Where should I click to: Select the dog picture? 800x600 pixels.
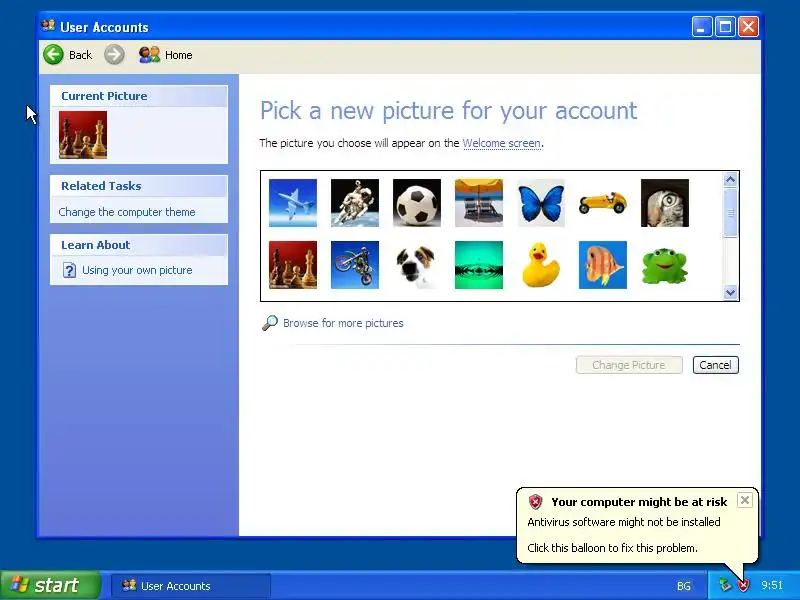point(417,265)
